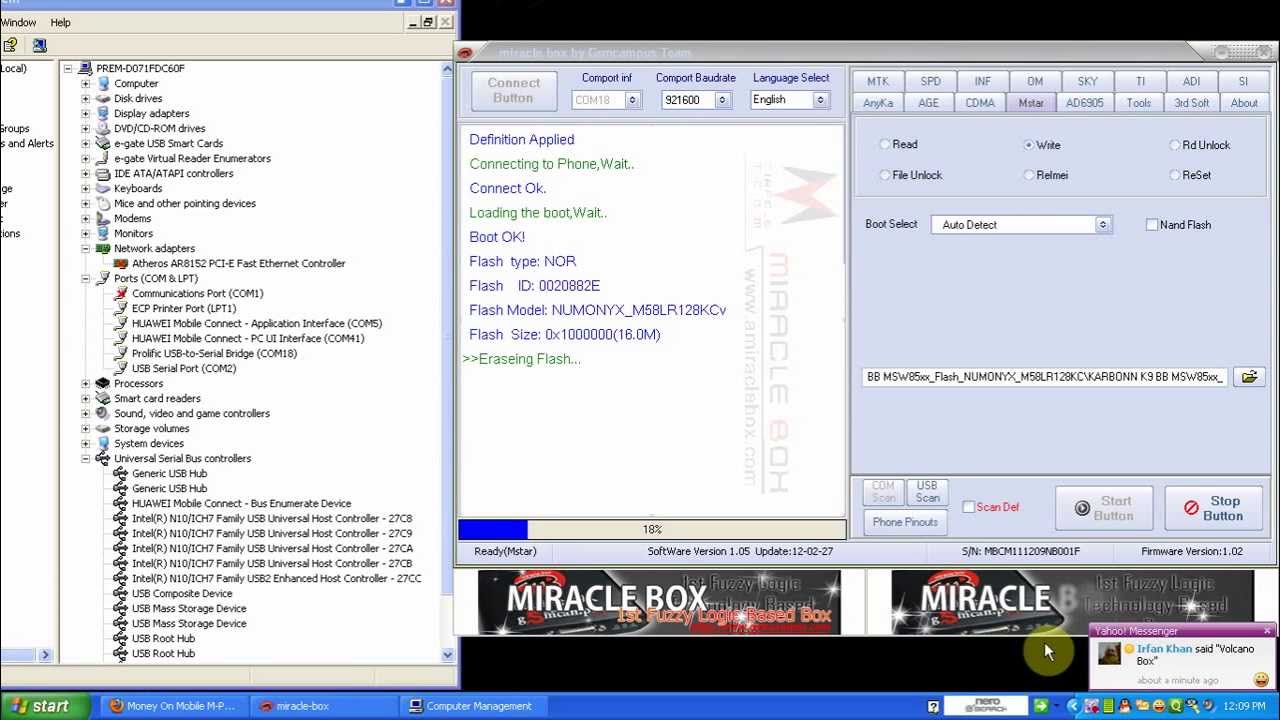Switch to the SPD tab

pos(930,81)
